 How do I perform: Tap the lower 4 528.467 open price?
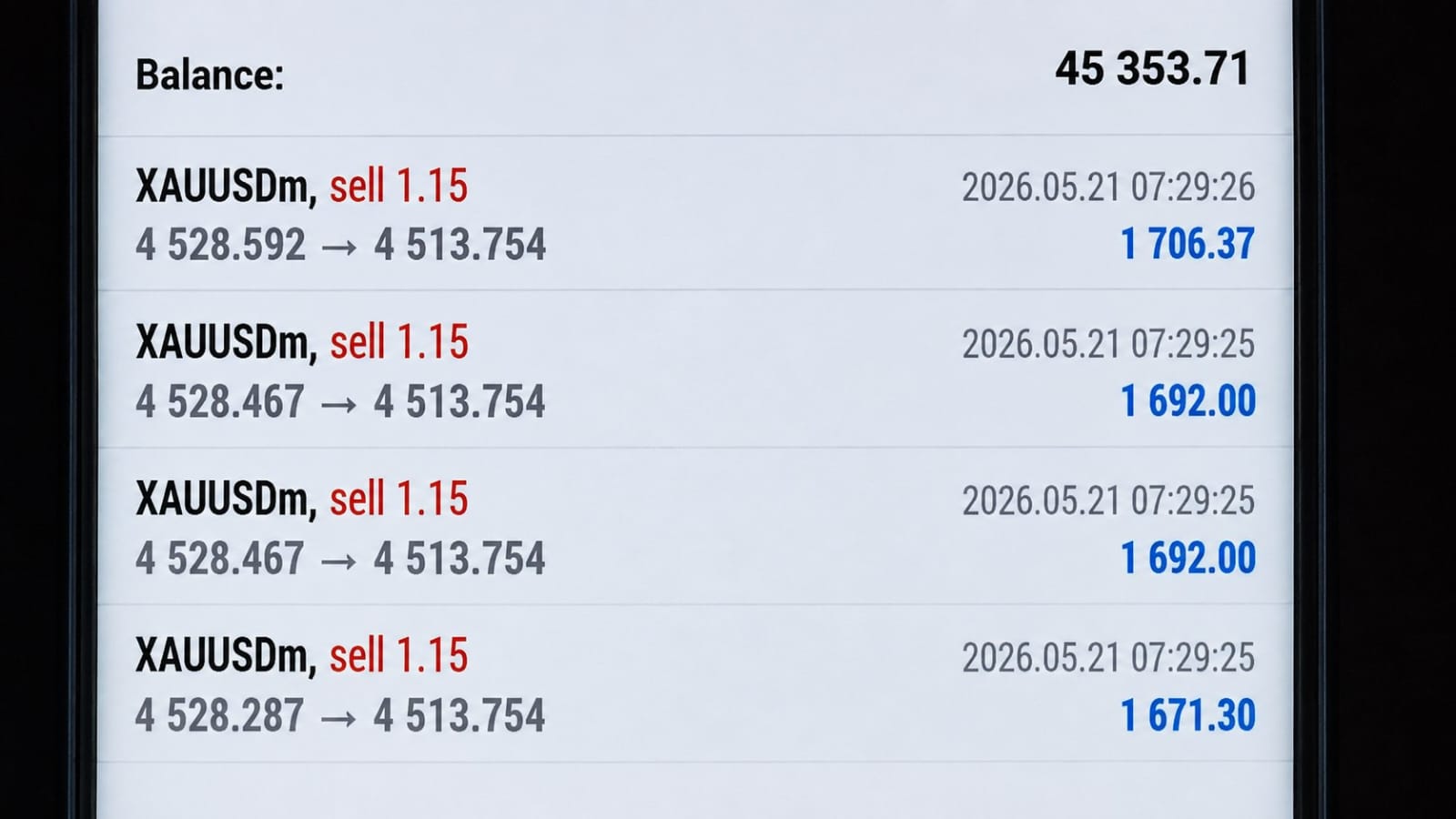click(x=220, y=559)
